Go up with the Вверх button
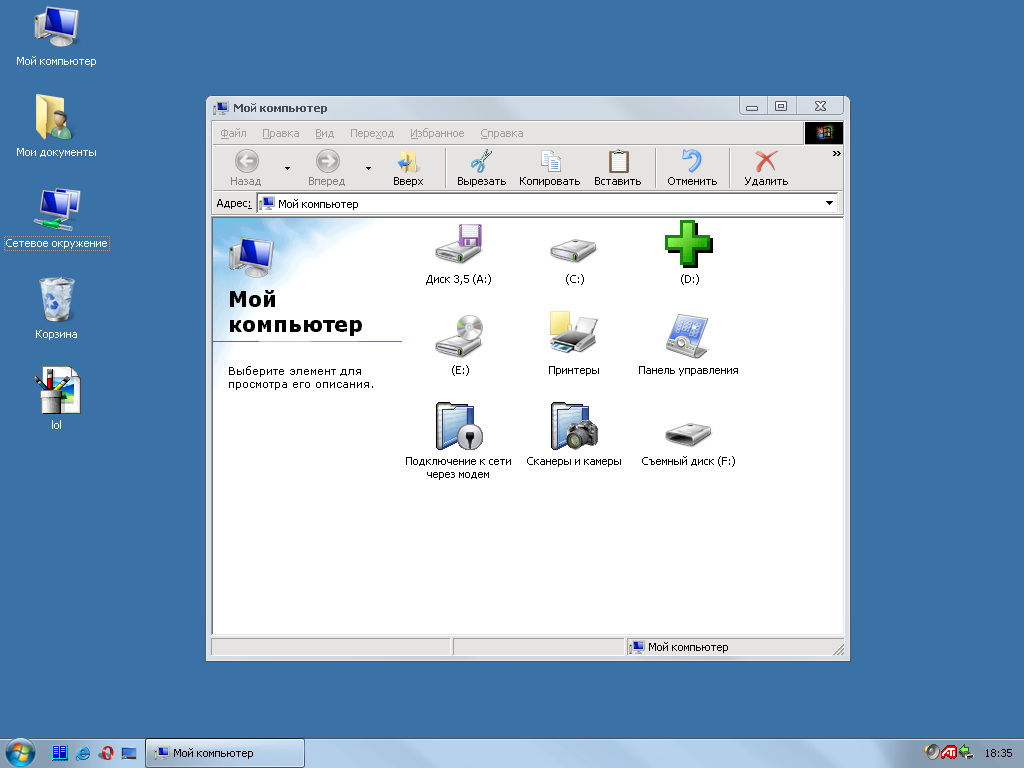The width and height of the screenshot is (1024, 768). (408, 168)
